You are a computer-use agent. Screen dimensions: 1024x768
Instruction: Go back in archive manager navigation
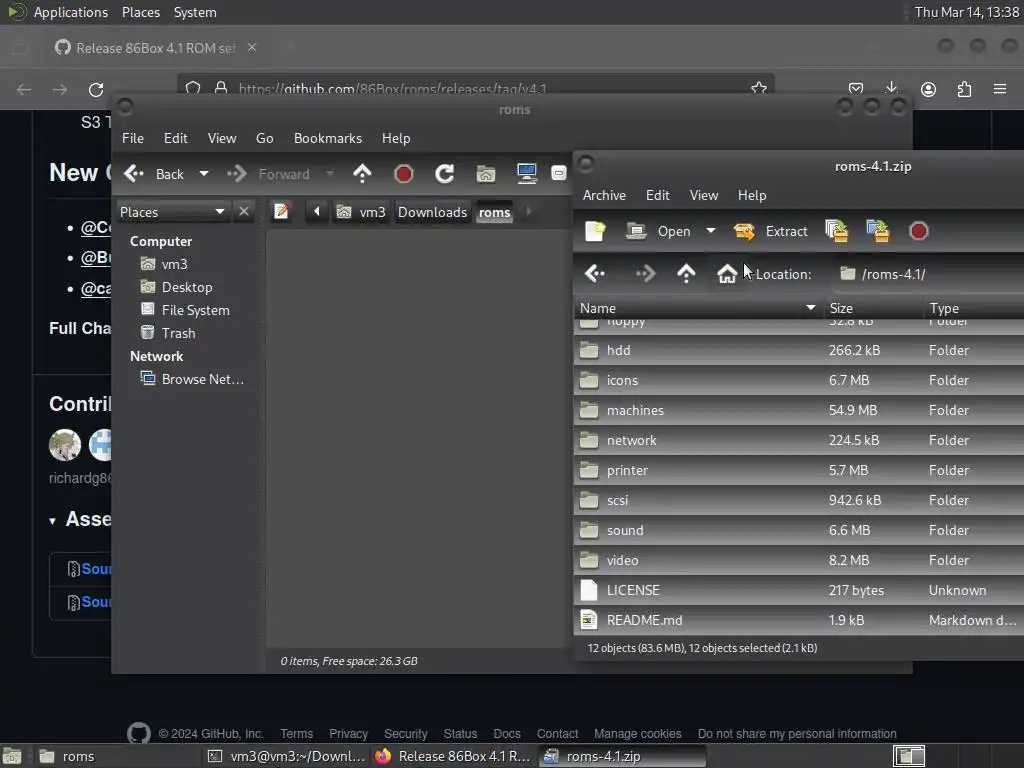pos(595,274)
